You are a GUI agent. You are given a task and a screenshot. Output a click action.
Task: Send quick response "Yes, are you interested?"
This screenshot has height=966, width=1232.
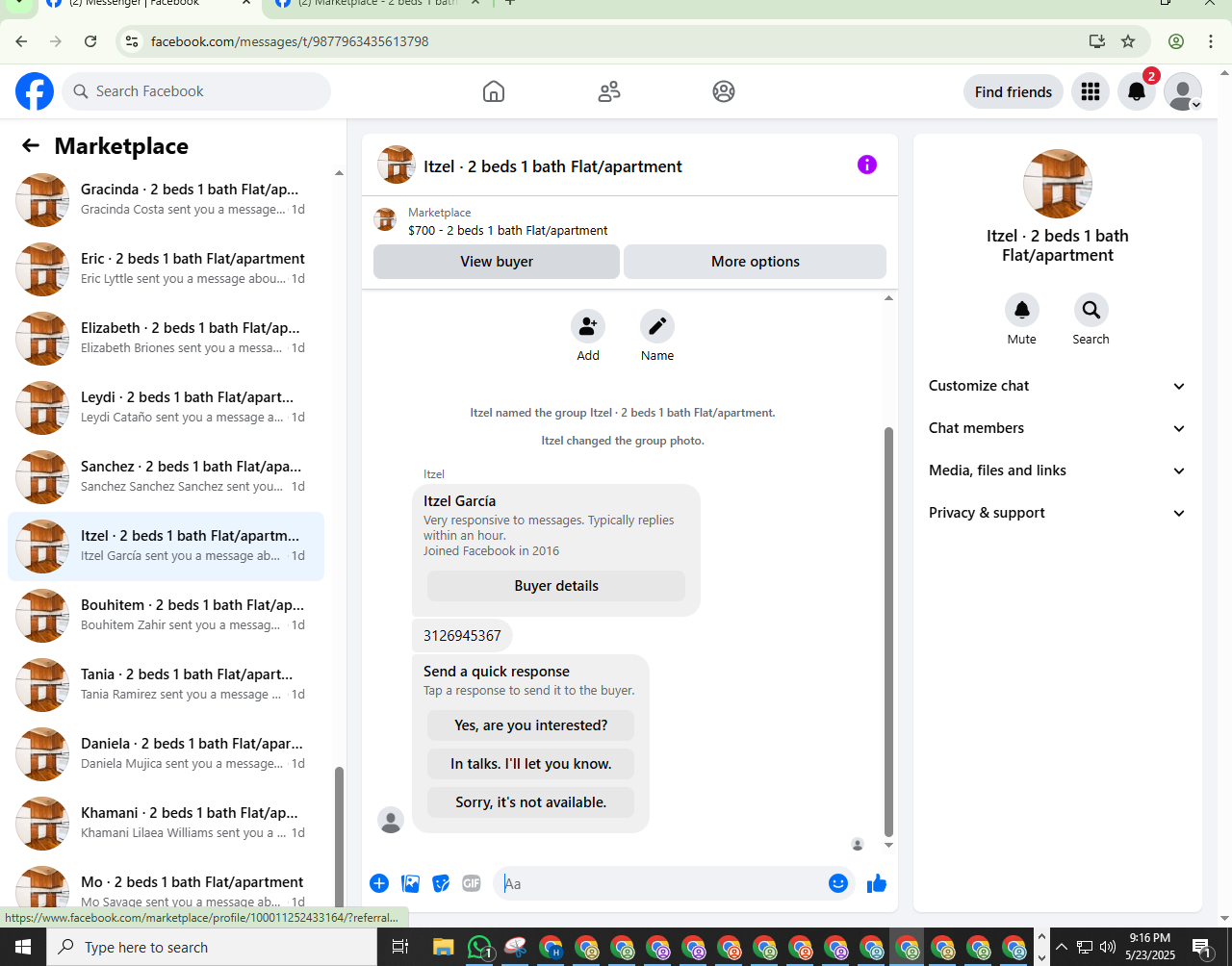point(531,725)
